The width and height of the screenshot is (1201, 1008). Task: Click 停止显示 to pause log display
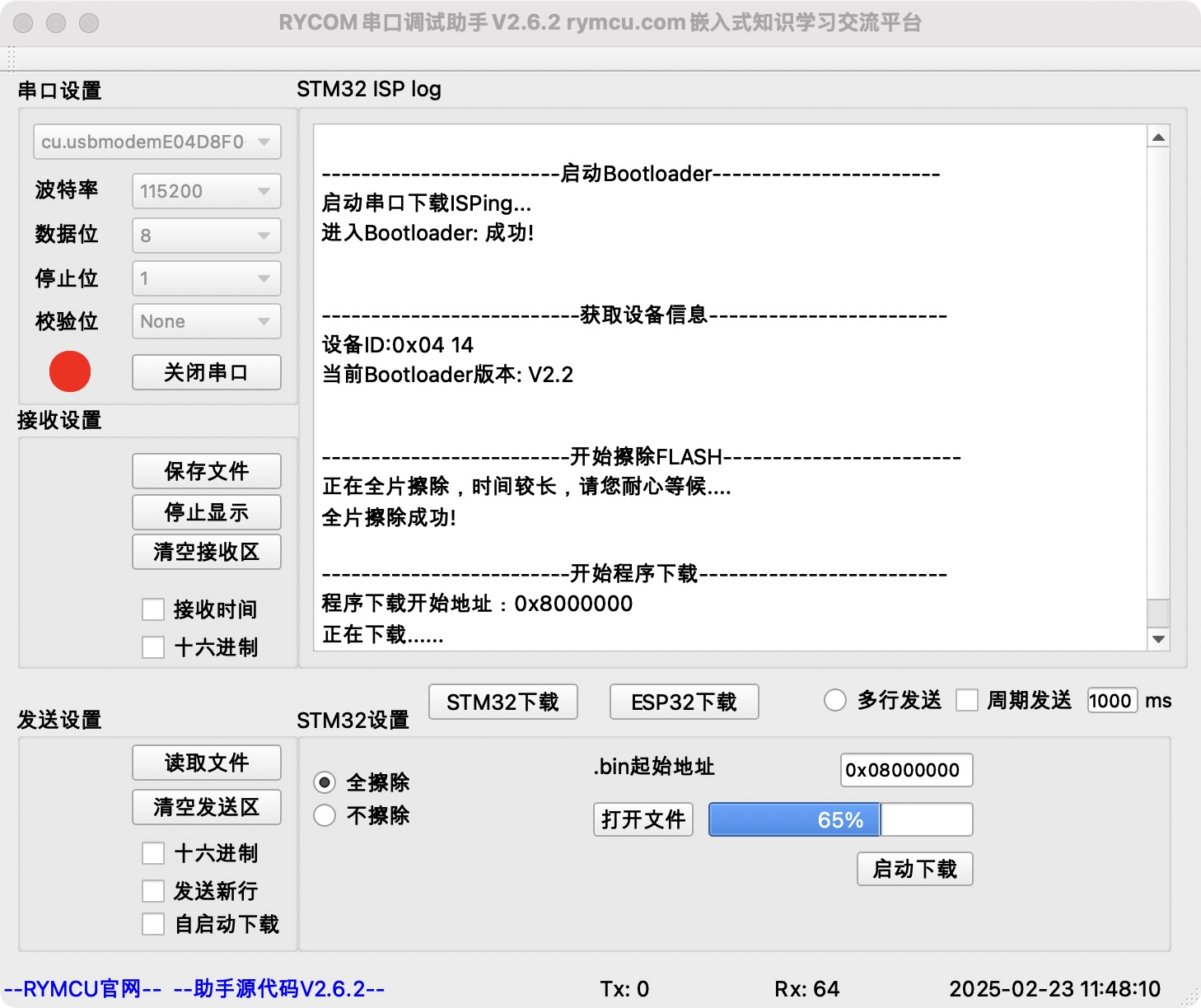(206, 511)
